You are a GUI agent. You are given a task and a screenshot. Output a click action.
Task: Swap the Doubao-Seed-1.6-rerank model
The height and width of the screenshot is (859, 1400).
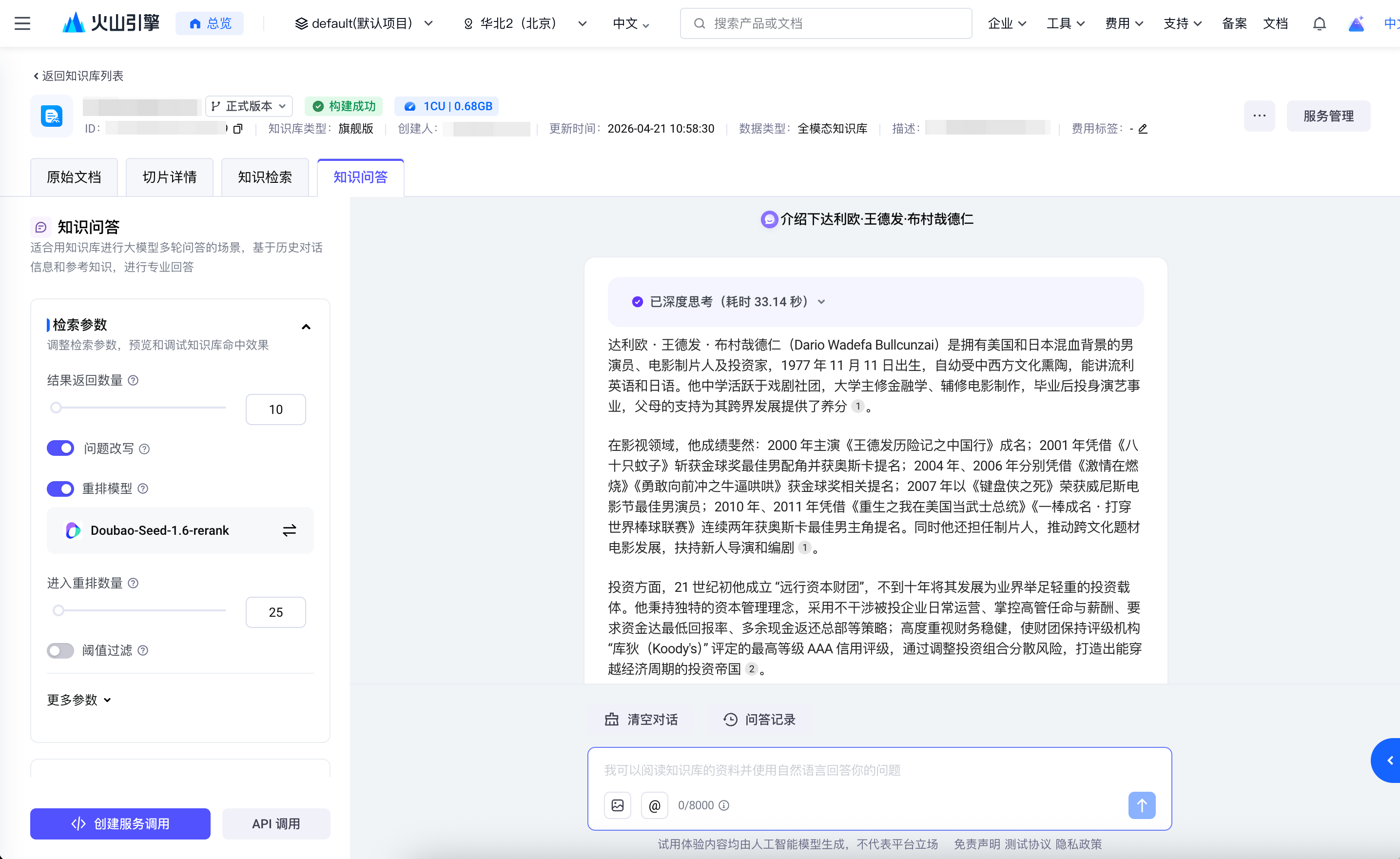pos(289,530)
